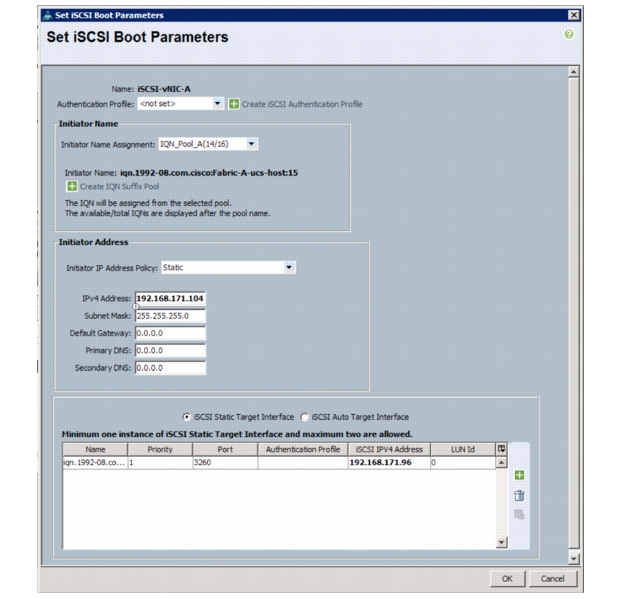Click the green plus icon beside Create iSCSI Authentication Profile

(233, 104)
